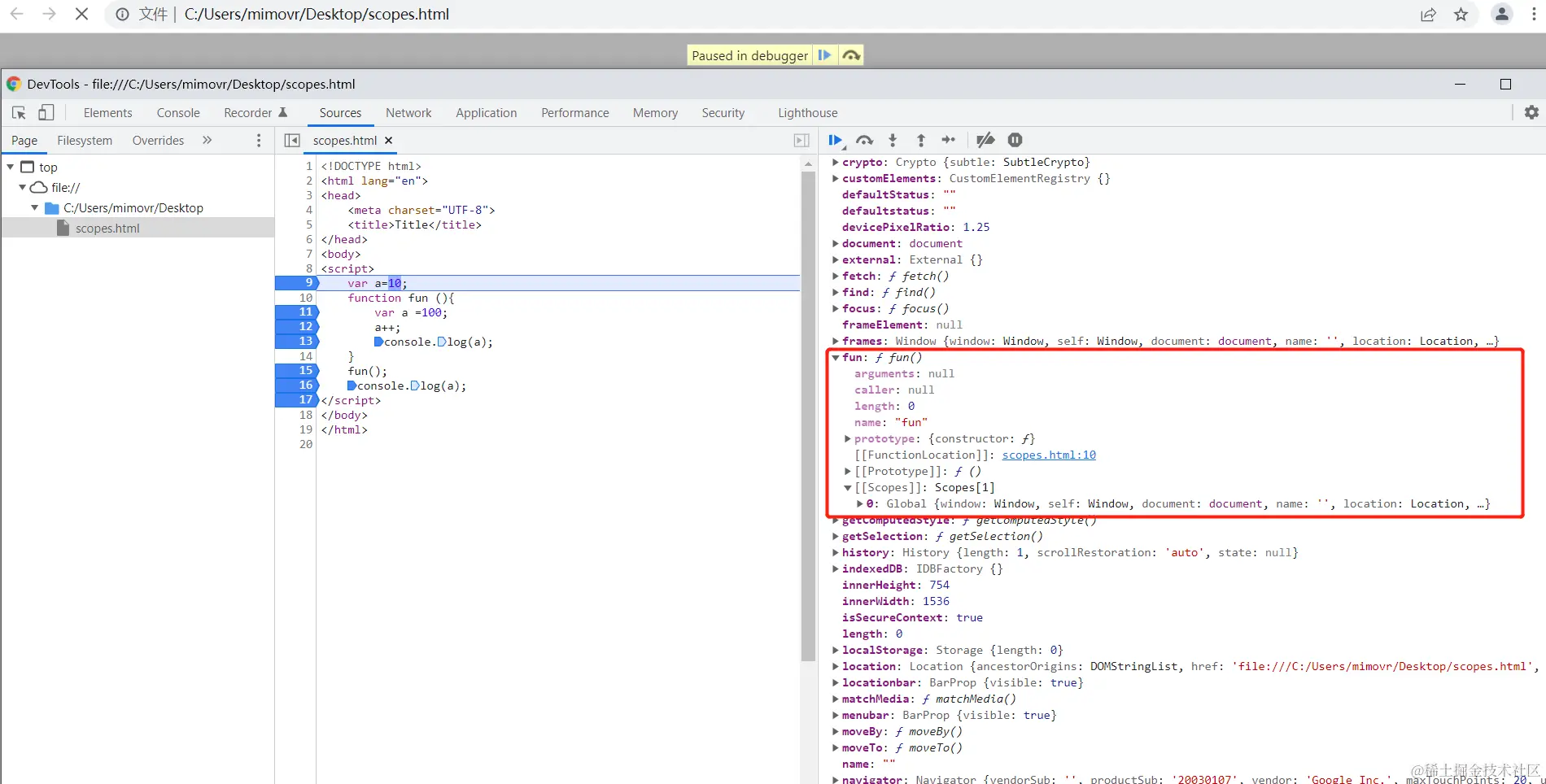The height and width of the screenshot is (784, 1546).
Task: Open the Performance tab
Action: (575, 113)
